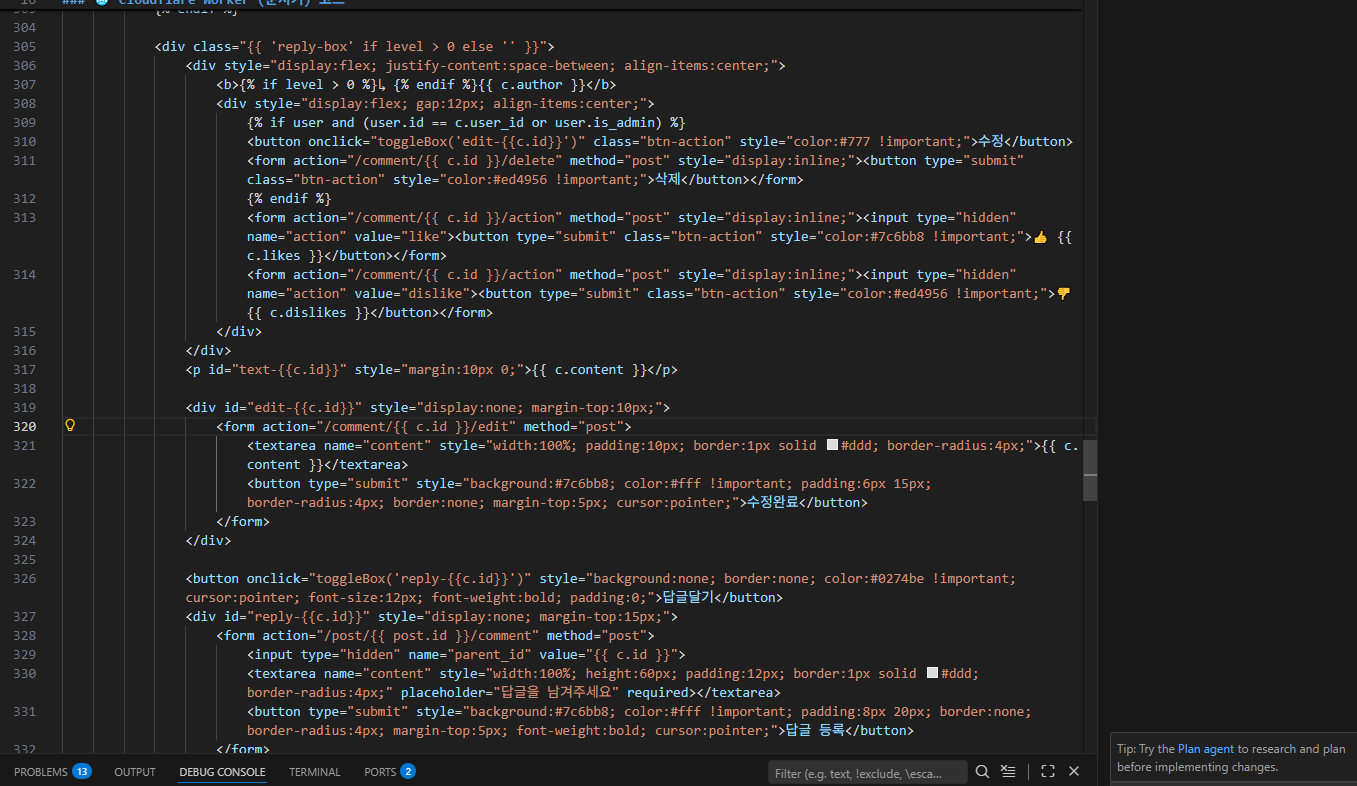This screenshot has width=1357, height=786.
Task: Focus the debug console filter field
Action: point(868,772)
